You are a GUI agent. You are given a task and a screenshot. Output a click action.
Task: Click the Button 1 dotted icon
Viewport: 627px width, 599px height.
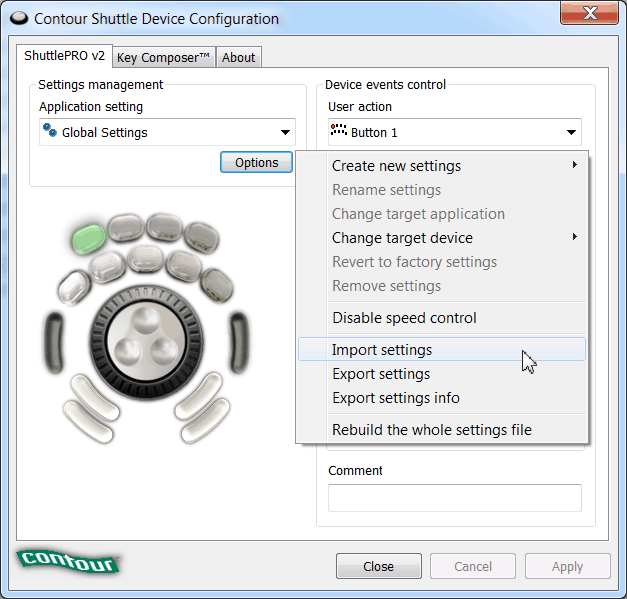click(338, 130)
